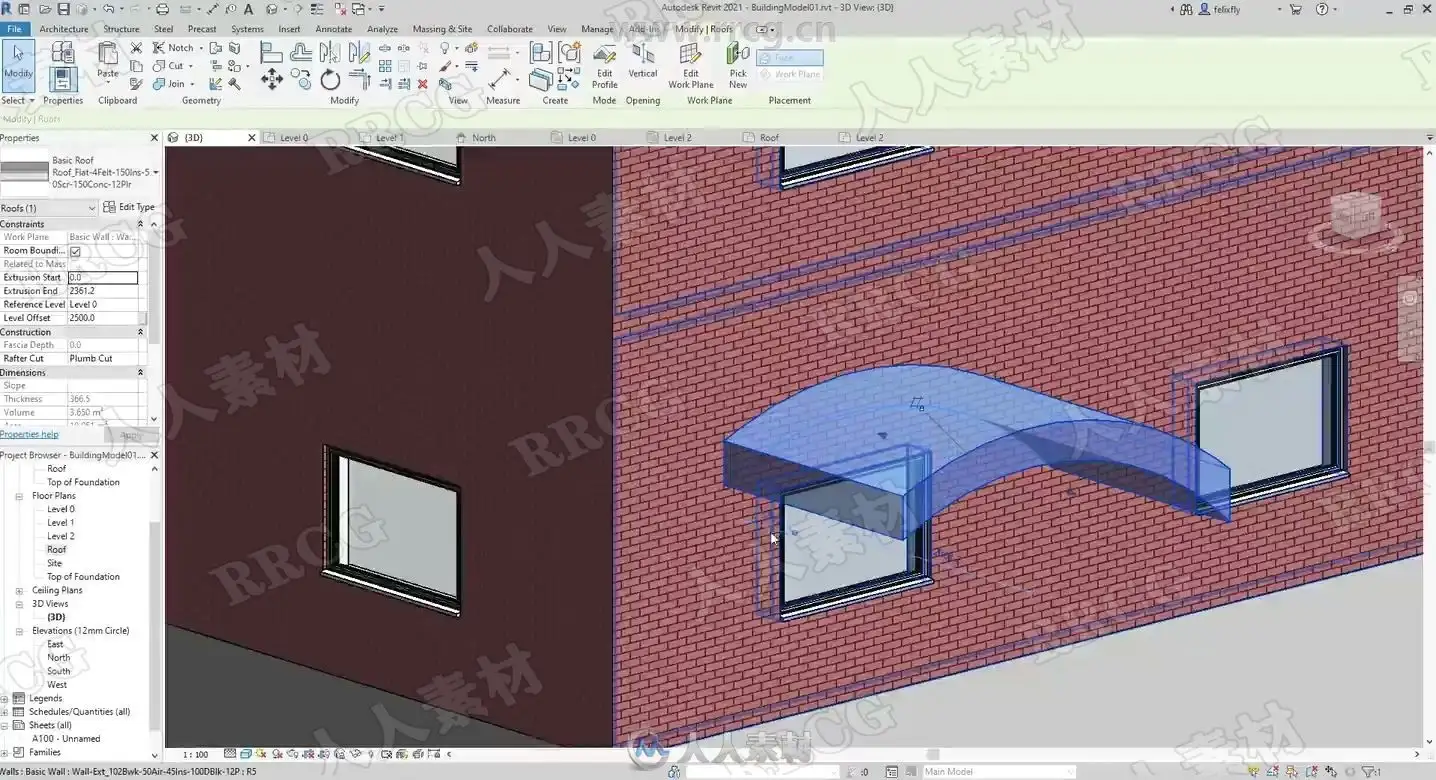Click the Extrusion End value field
The height and width of the screenshot is (780, 1436).
pos(102,291)
